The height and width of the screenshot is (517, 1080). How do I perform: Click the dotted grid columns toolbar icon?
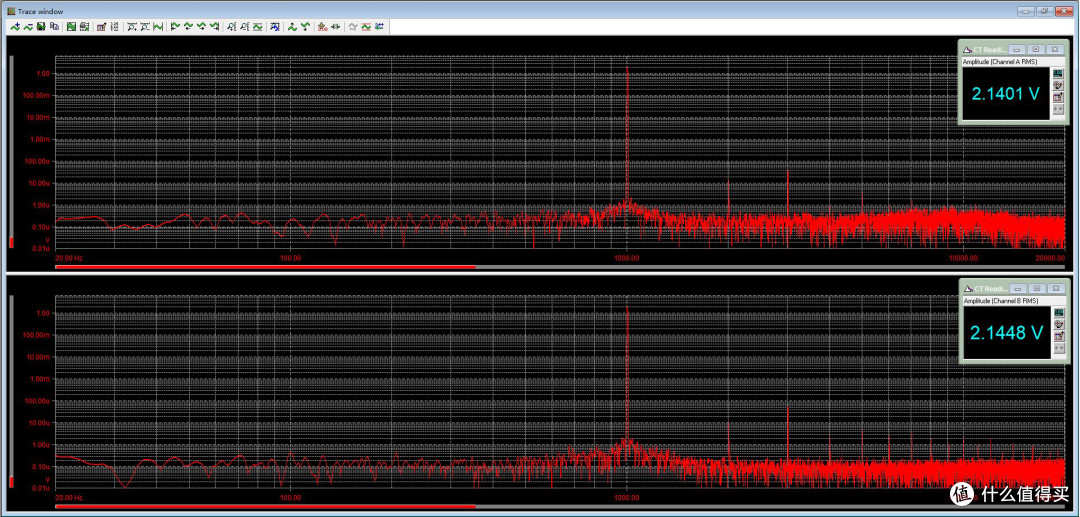(114, 27)
